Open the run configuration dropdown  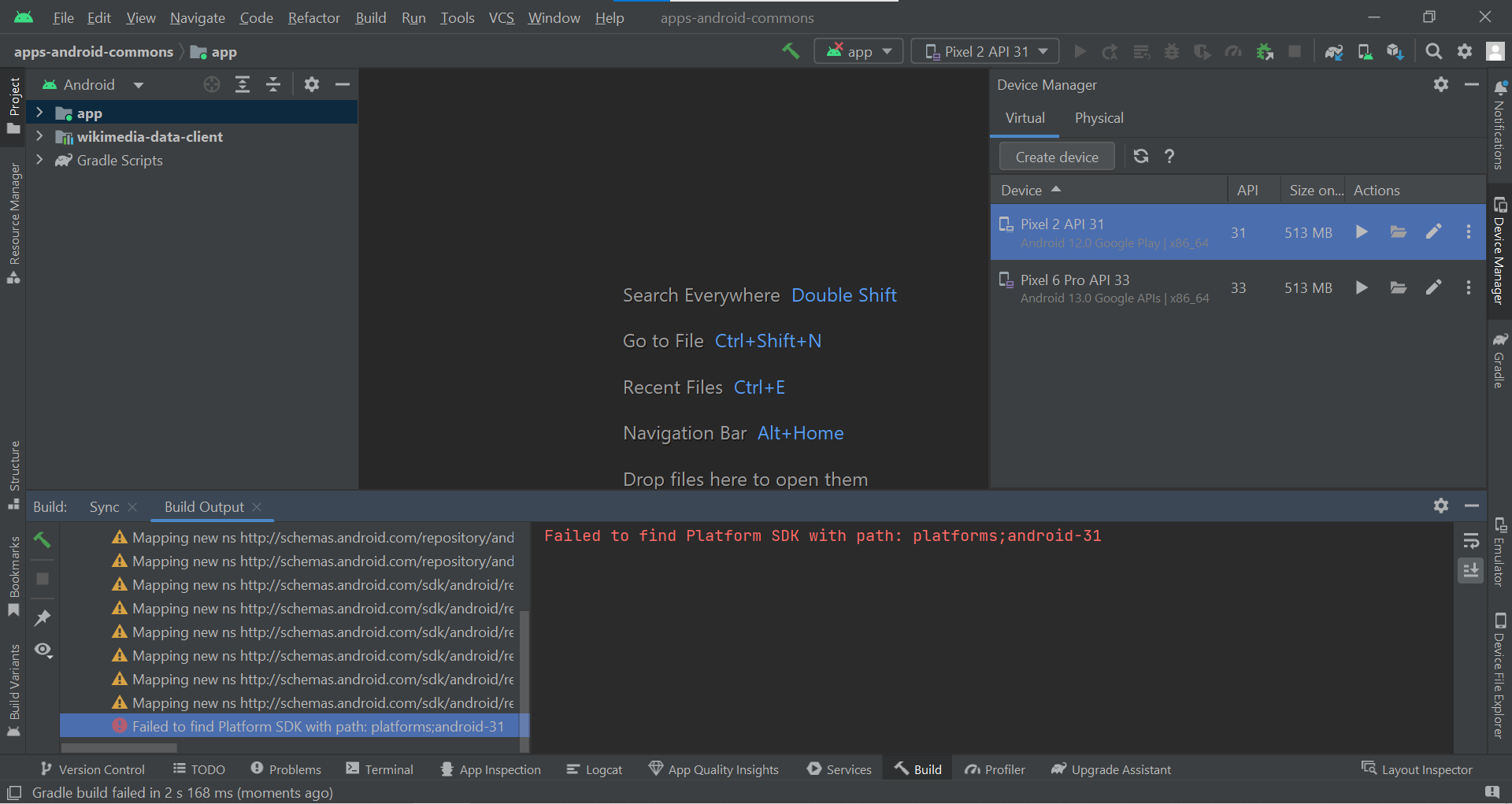858,51
